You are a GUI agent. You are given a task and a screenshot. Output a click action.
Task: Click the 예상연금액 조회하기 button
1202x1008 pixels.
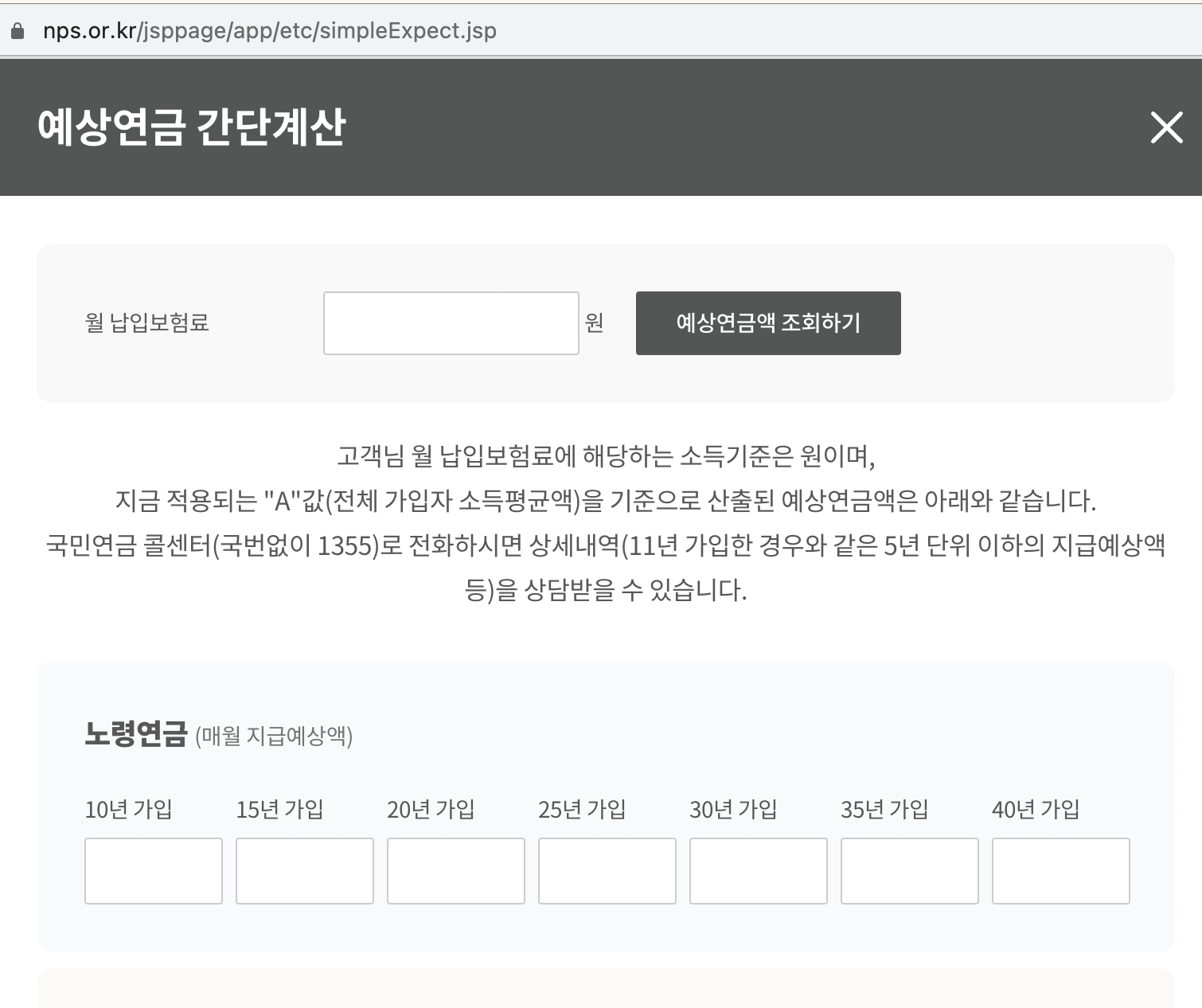click(x=767, y=322)
